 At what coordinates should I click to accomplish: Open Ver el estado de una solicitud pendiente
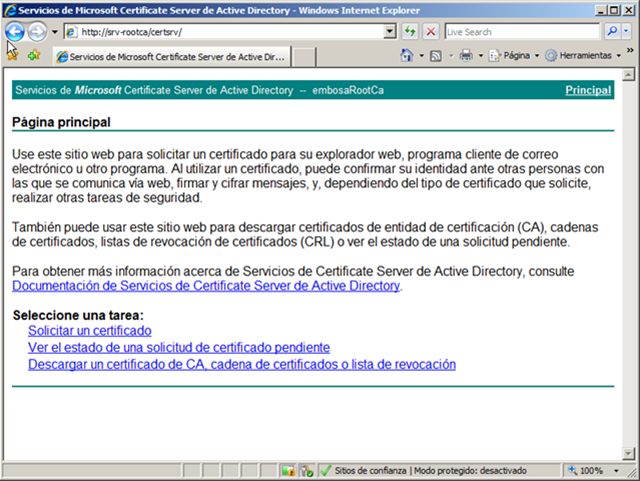(179, 347)
